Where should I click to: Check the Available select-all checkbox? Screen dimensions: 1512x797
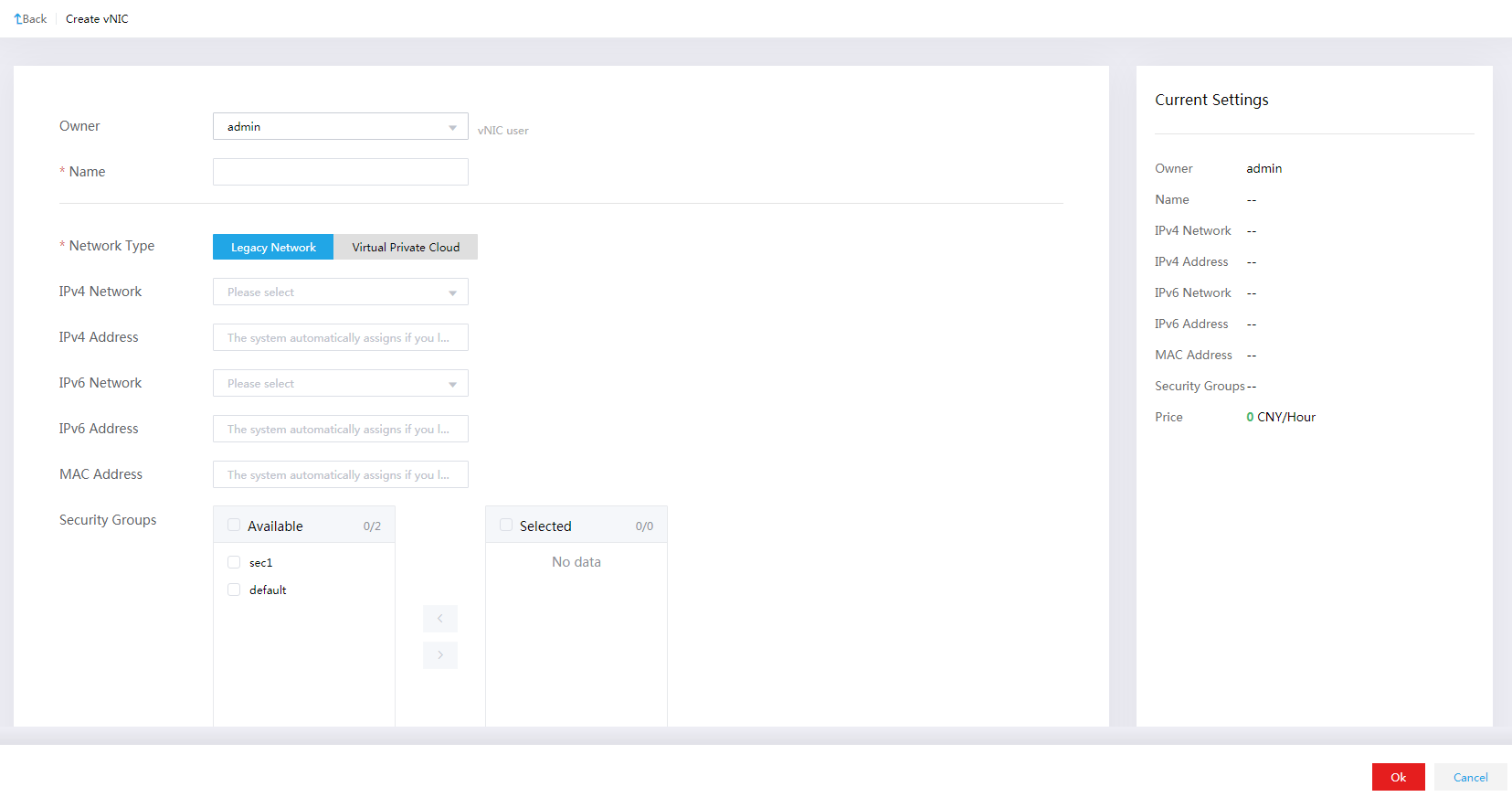234,526
